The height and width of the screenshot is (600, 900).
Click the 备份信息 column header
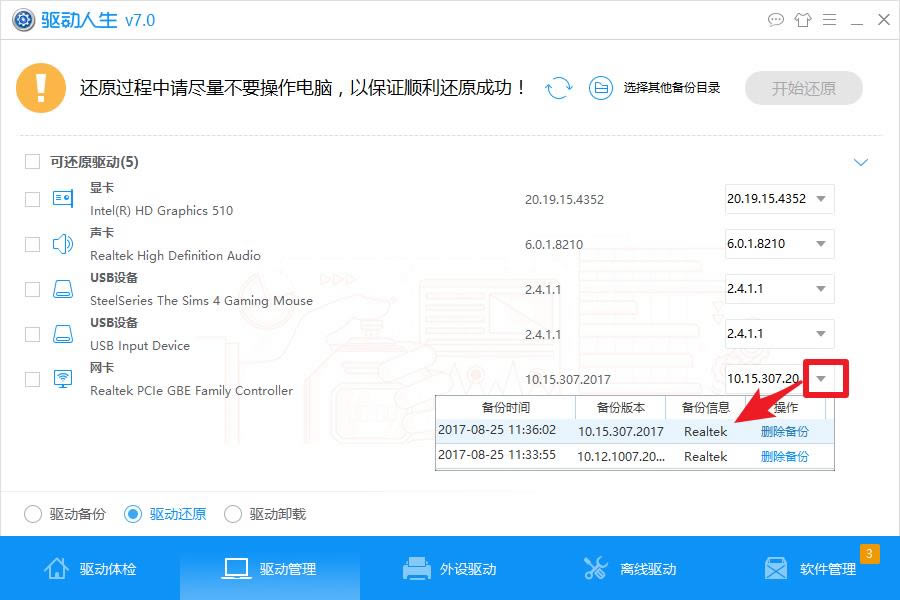tap(705, 408)
